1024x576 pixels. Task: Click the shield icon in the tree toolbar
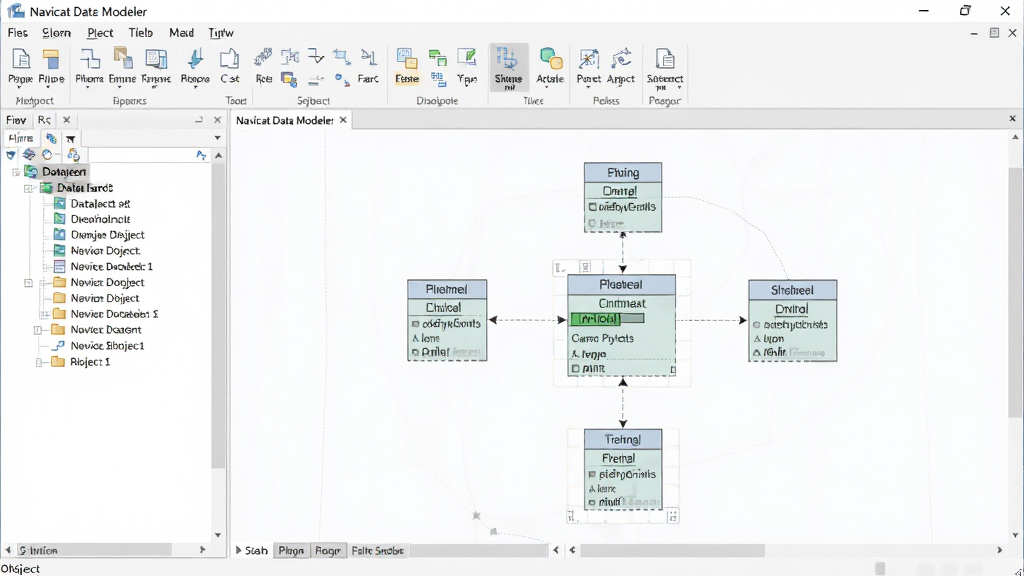[10, 155]
